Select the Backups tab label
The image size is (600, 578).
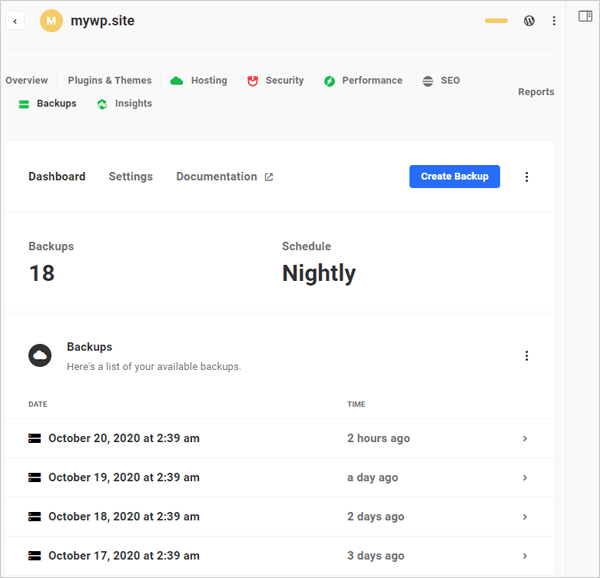(x=57, y=103)
